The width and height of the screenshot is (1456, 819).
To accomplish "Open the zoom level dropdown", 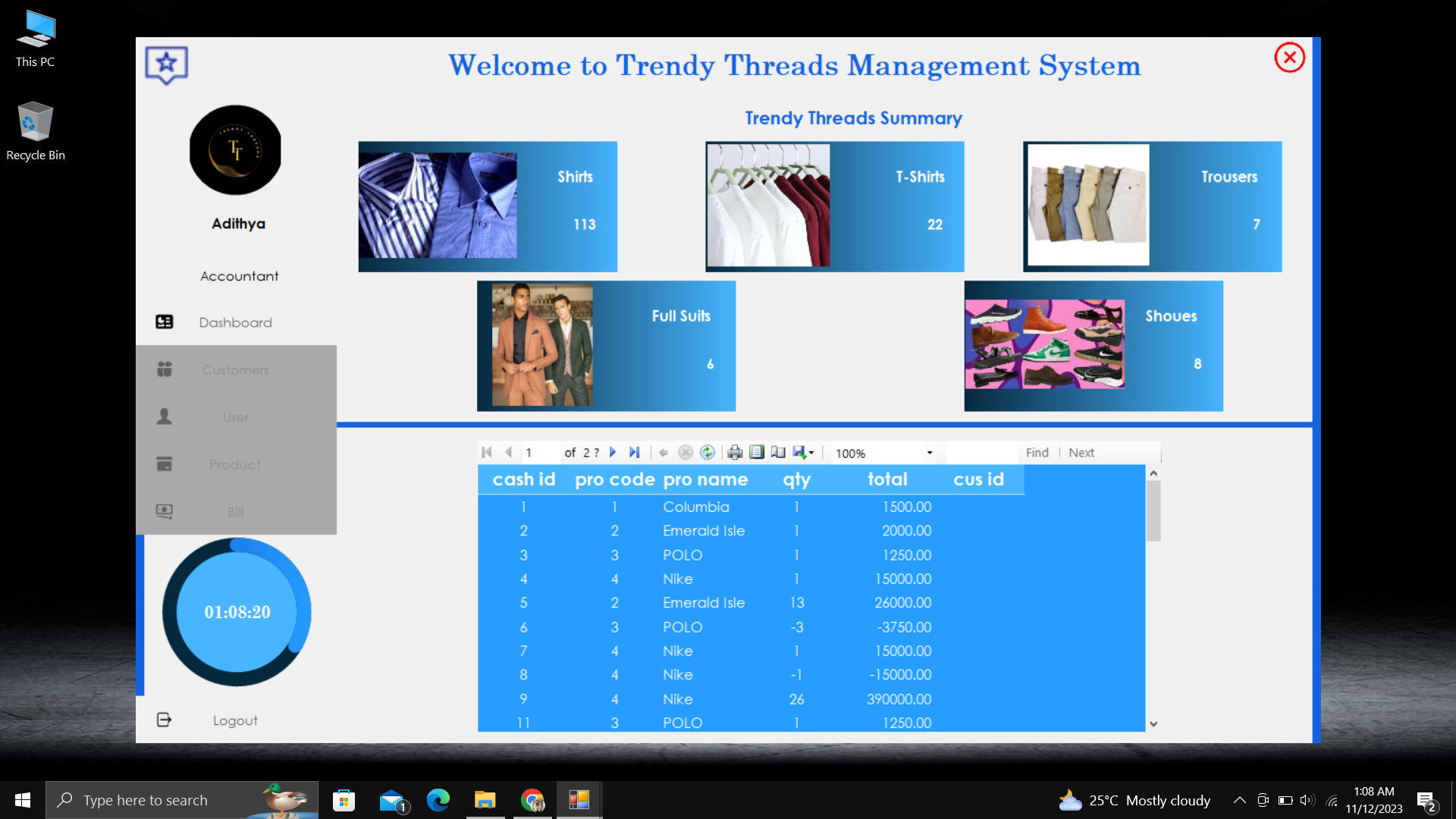I will 929,452.
